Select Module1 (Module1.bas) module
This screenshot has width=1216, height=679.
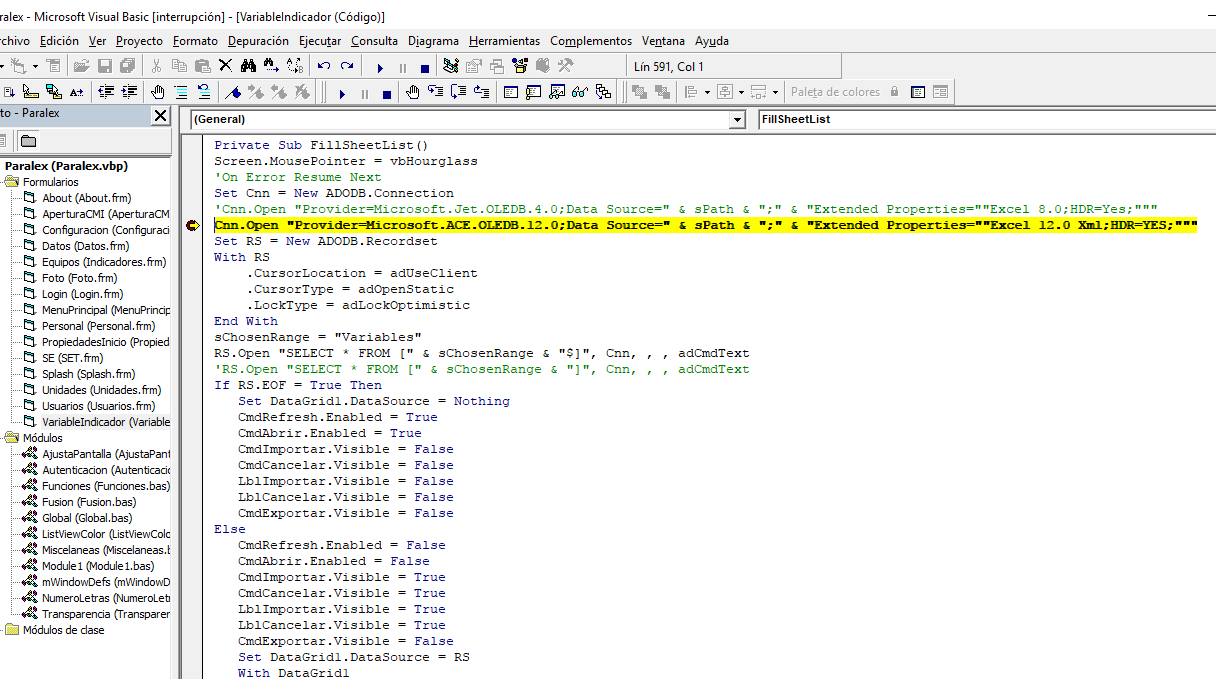click(98, 566)
